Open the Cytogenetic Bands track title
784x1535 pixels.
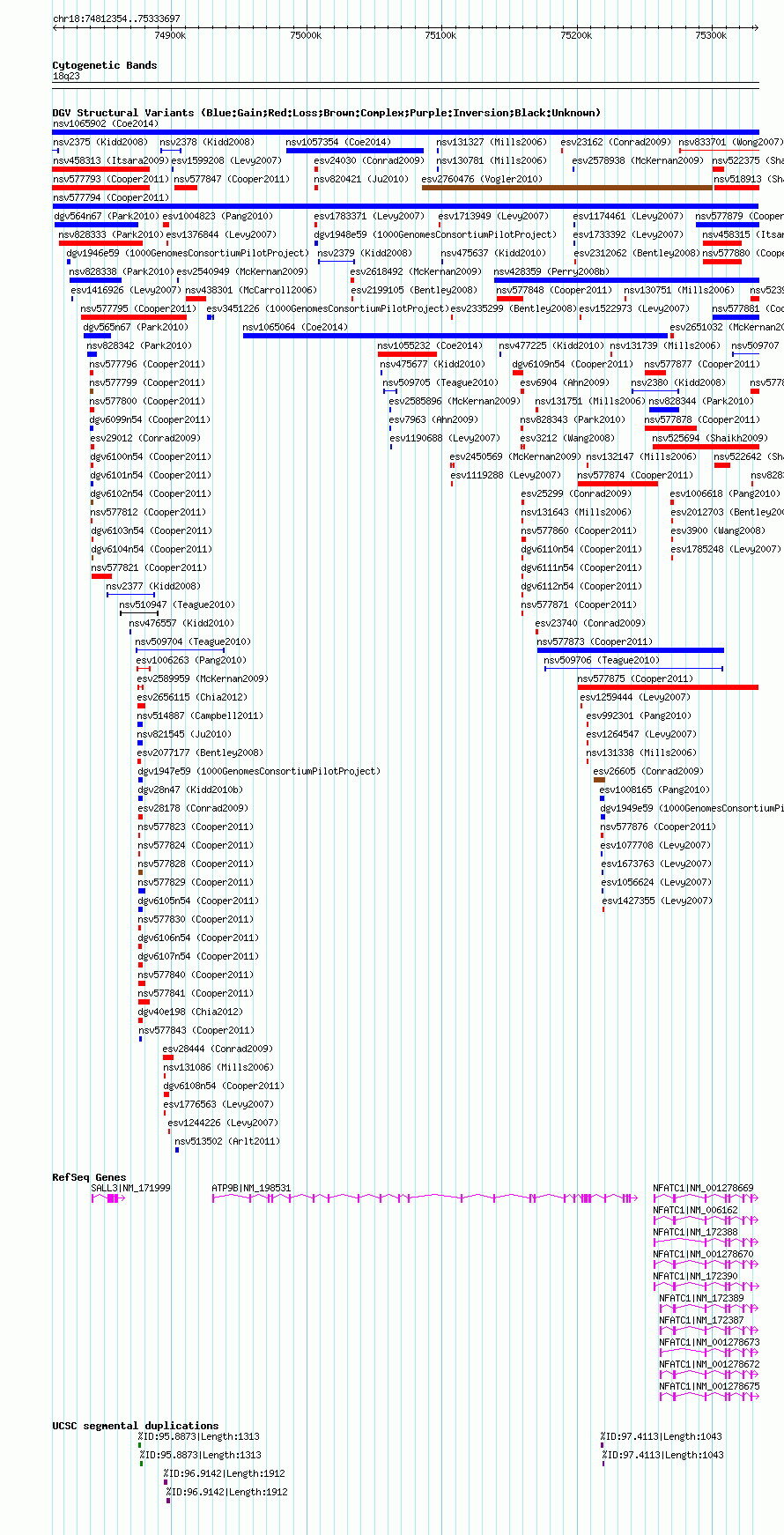click(105, 65)
